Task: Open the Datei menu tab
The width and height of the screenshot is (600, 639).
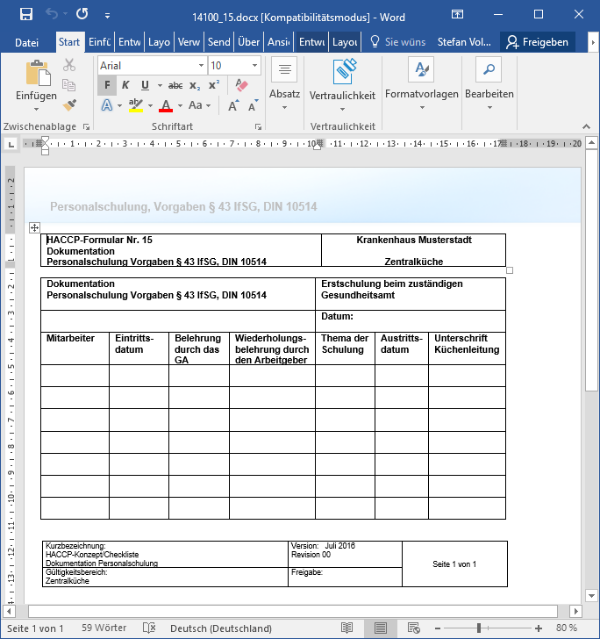Action: (x=27, y=42)
